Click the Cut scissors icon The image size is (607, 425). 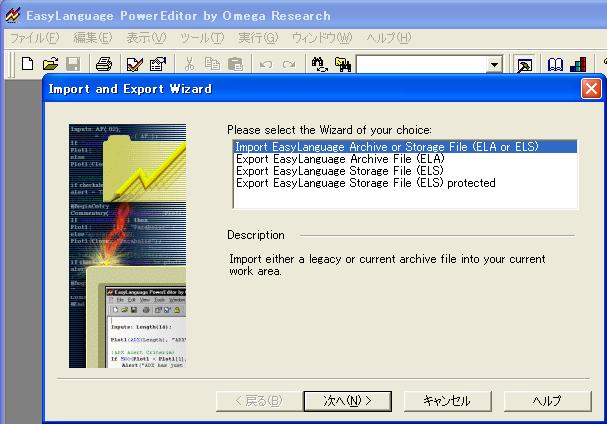189,64
